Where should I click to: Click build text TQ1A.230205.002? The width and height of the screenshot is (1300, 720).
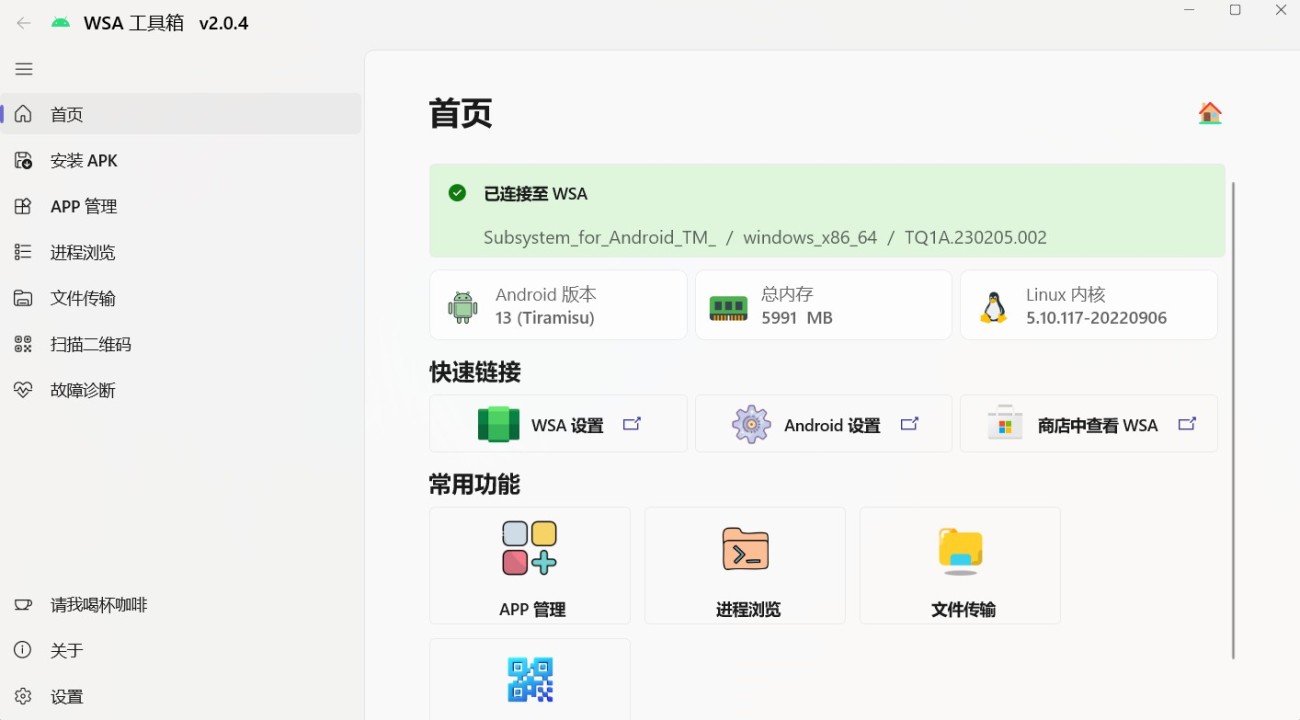[975, 238]
